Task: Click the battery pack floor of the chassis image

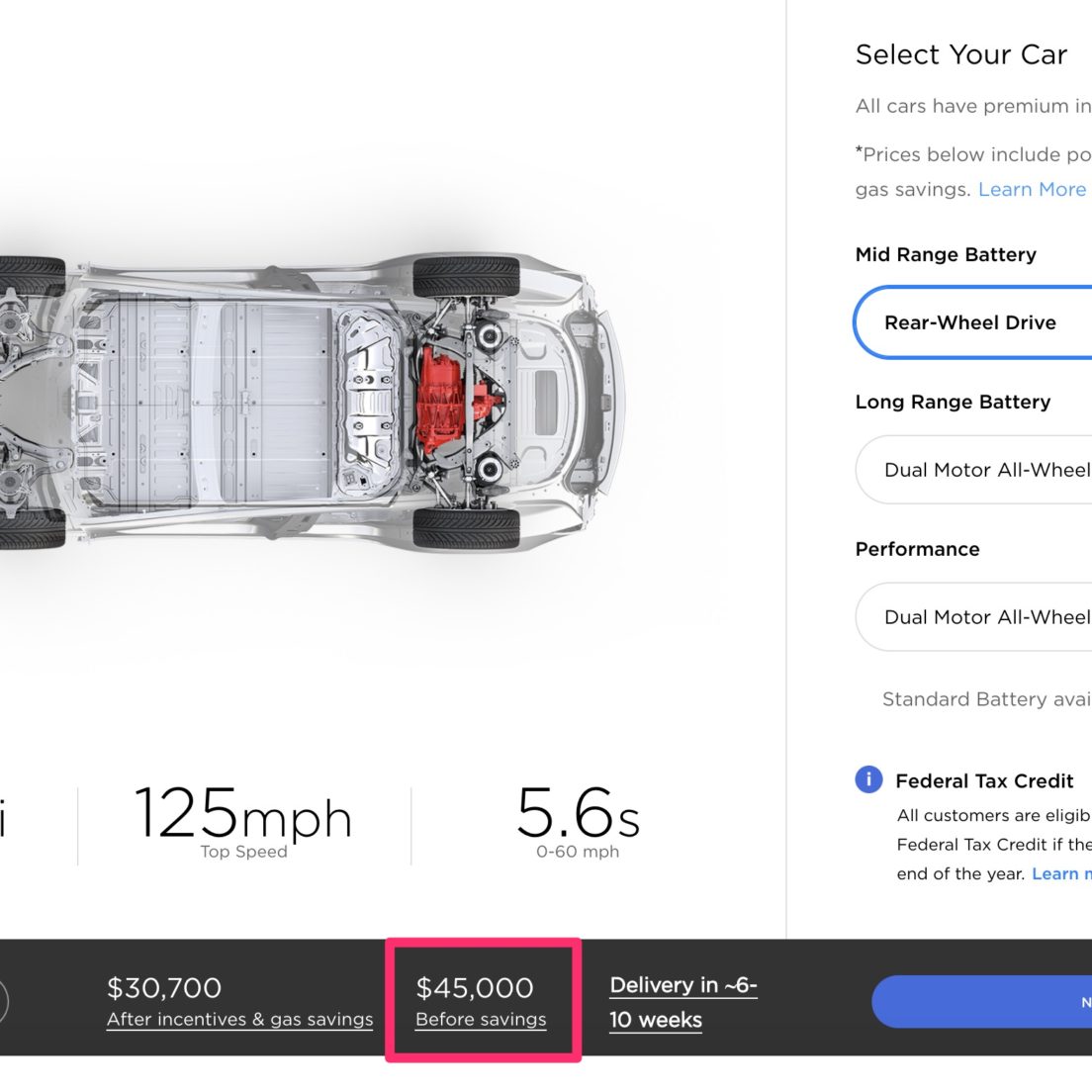Action: 209,403
